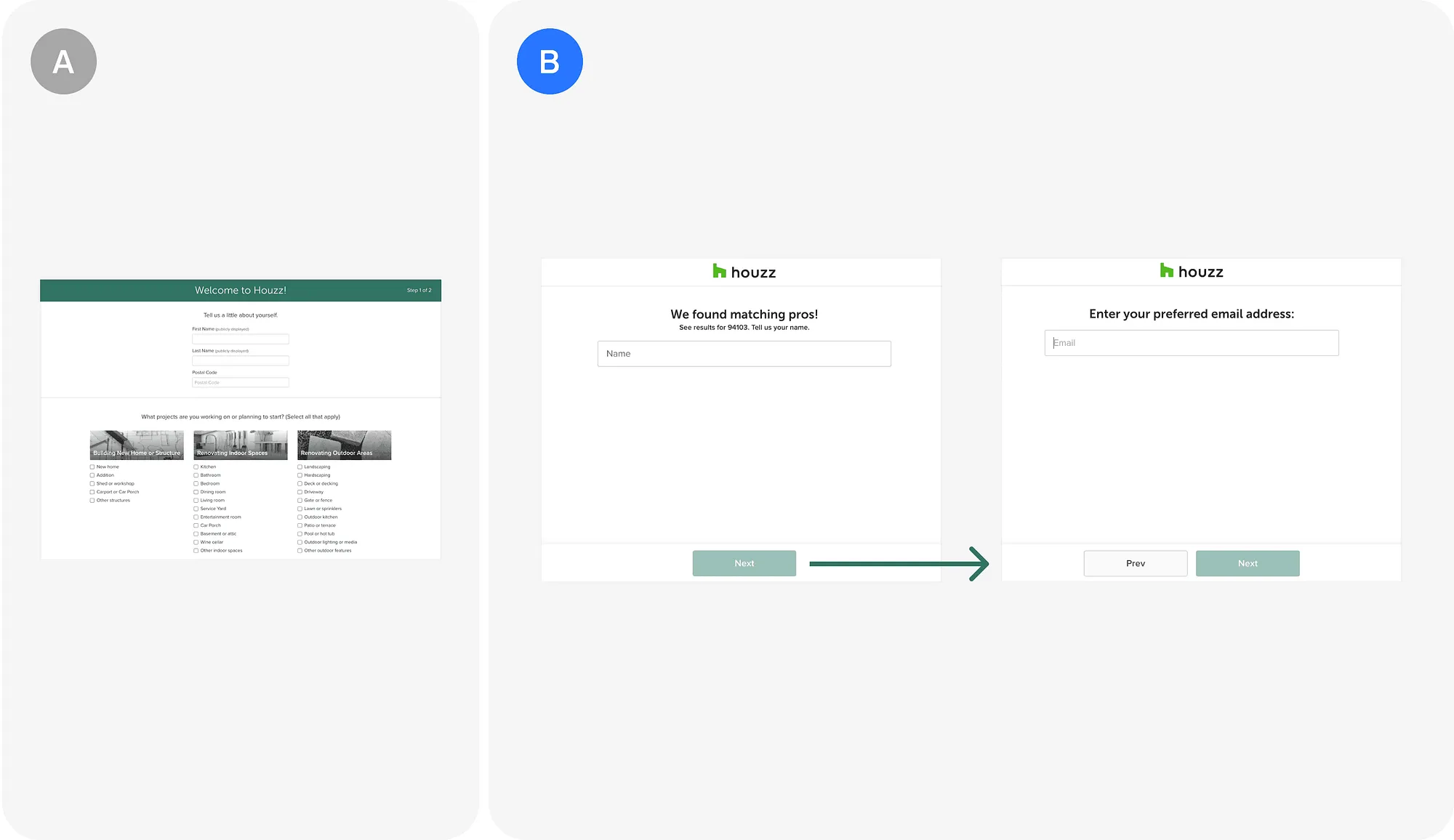The image size is (1454, 840).
Task: Check the Kitchen checkbox
Action: click(x=196, y=467)
